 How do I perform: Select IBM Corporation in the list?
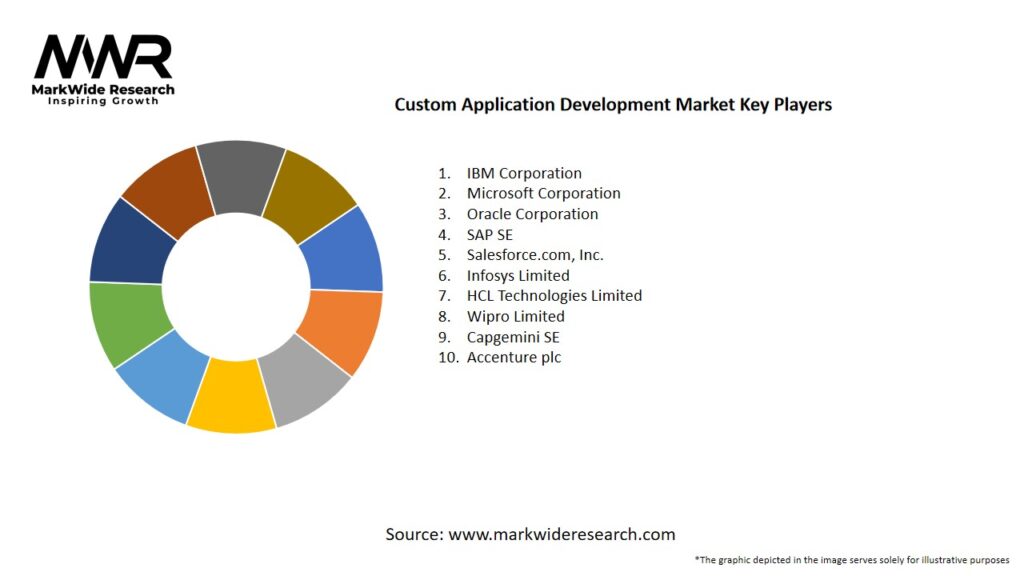coord(524,173)
